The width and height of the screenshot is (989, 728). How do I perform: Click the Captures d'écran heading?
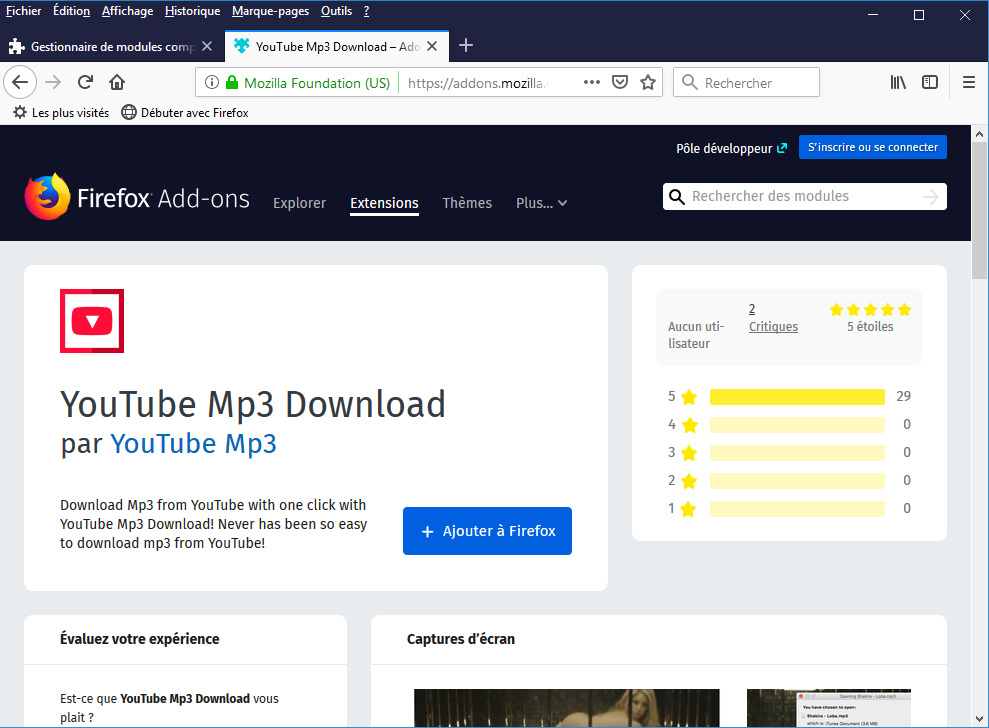[461, 639]
